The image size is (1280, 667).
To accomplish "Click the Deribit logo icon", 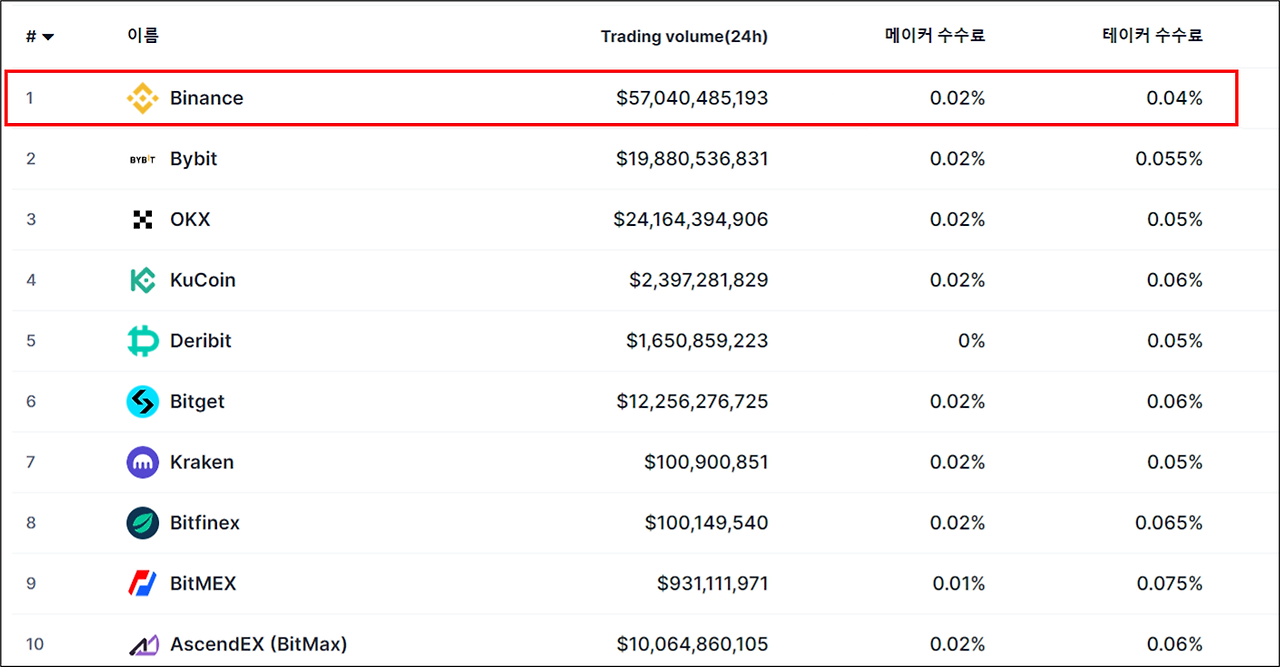I will [x=143, y=341].
